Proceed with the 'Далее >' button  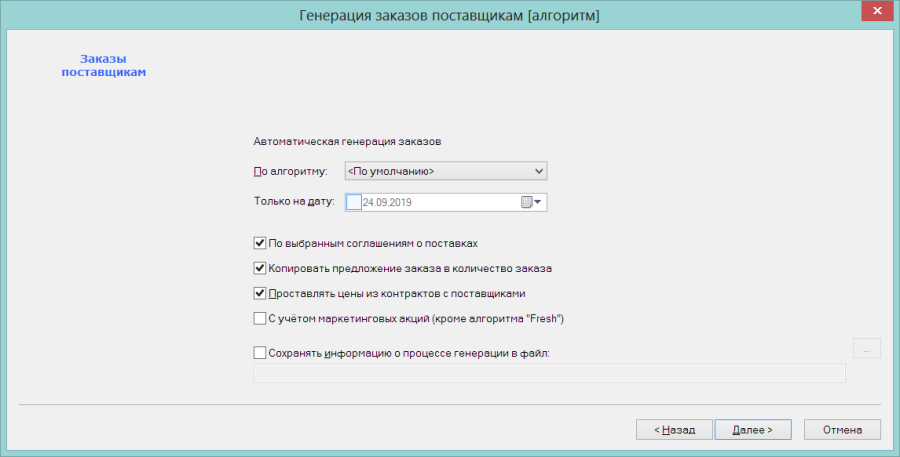(x=753, y=429)
